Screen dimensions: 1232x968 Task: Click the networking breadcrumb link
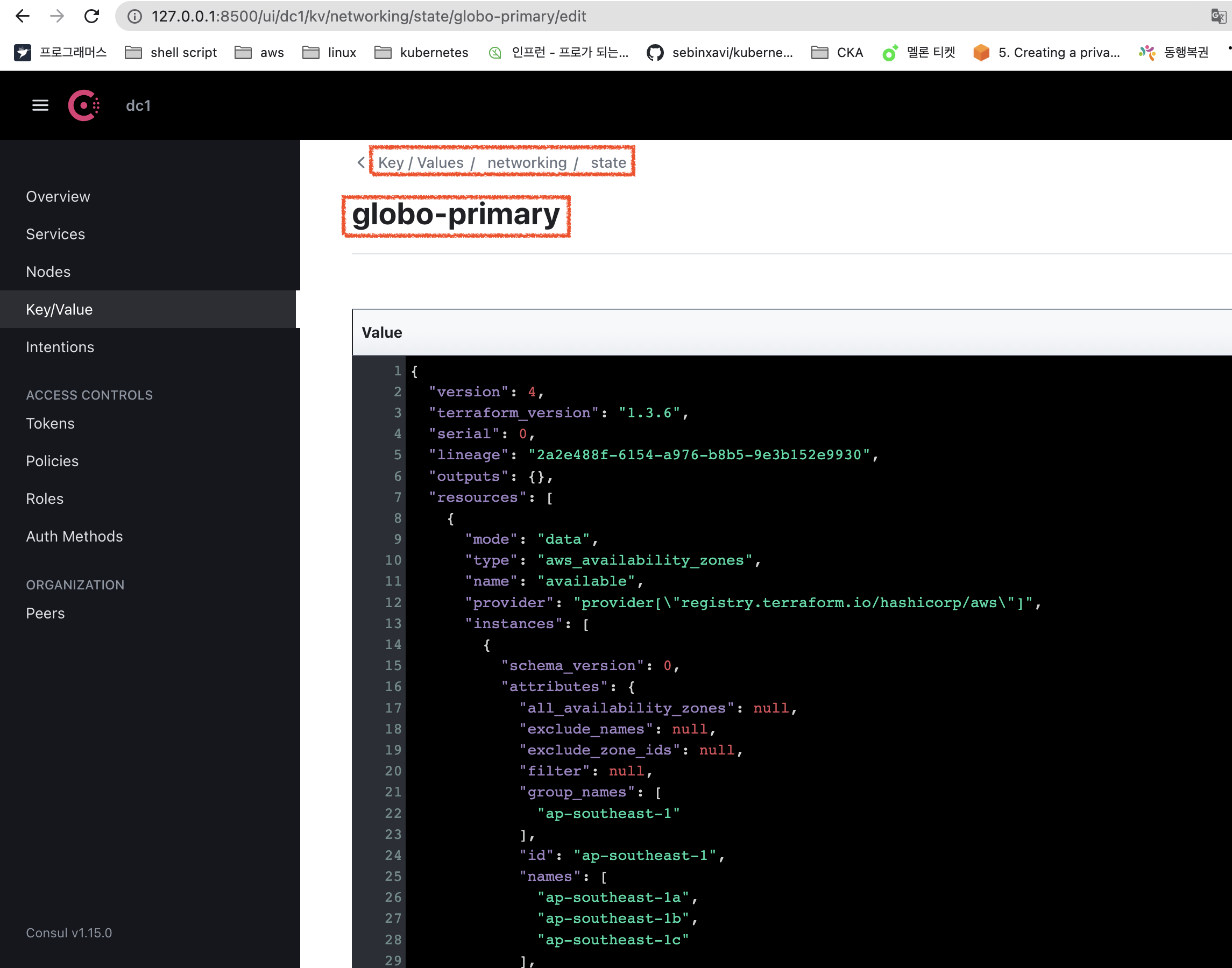(527, 162)
